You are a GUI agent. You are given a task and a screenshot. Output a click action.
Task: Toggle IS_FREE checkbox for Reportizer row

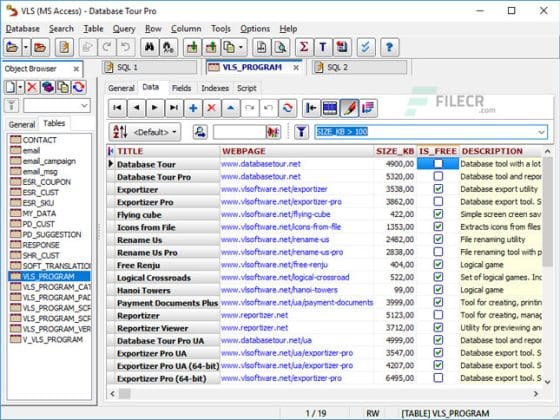coord(438,315)
